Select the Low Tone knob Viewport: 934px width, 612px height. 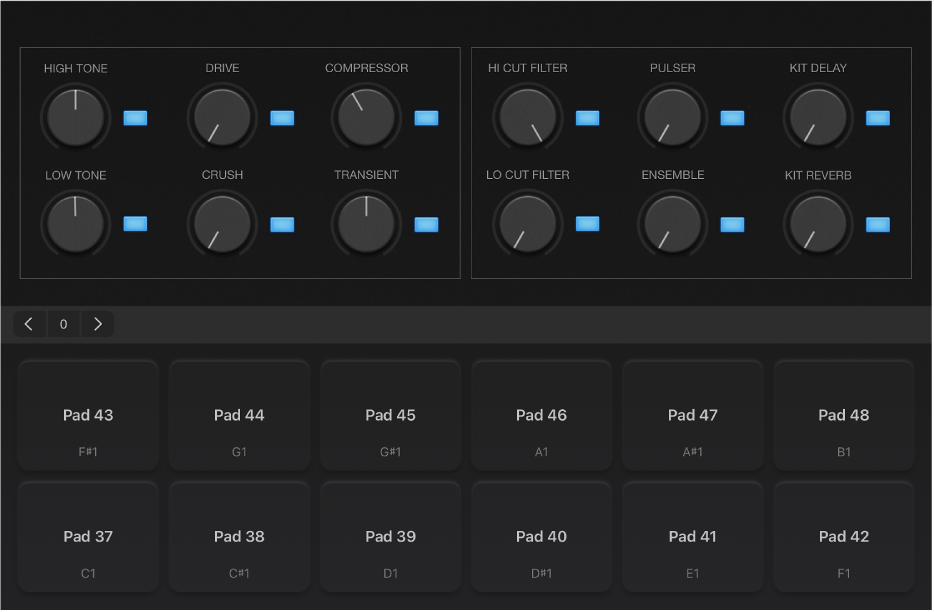(75, 224)
